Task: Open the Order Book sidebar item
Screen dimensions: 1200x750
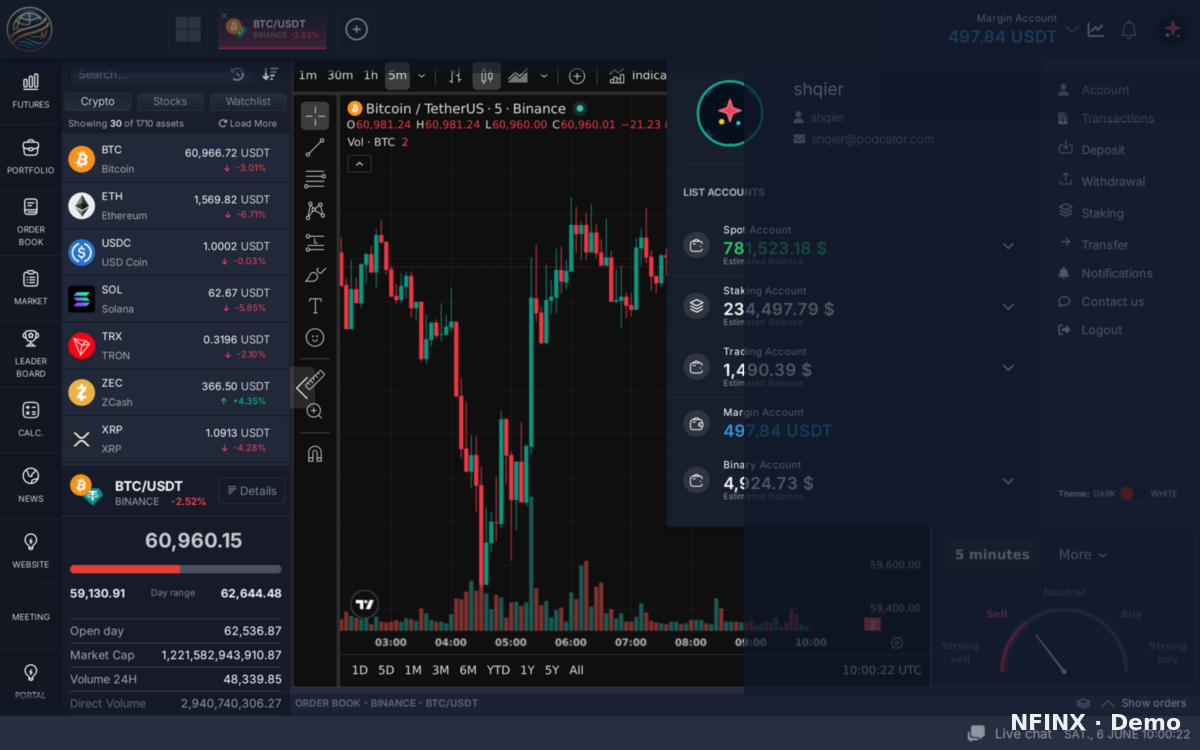Action: 30,222
